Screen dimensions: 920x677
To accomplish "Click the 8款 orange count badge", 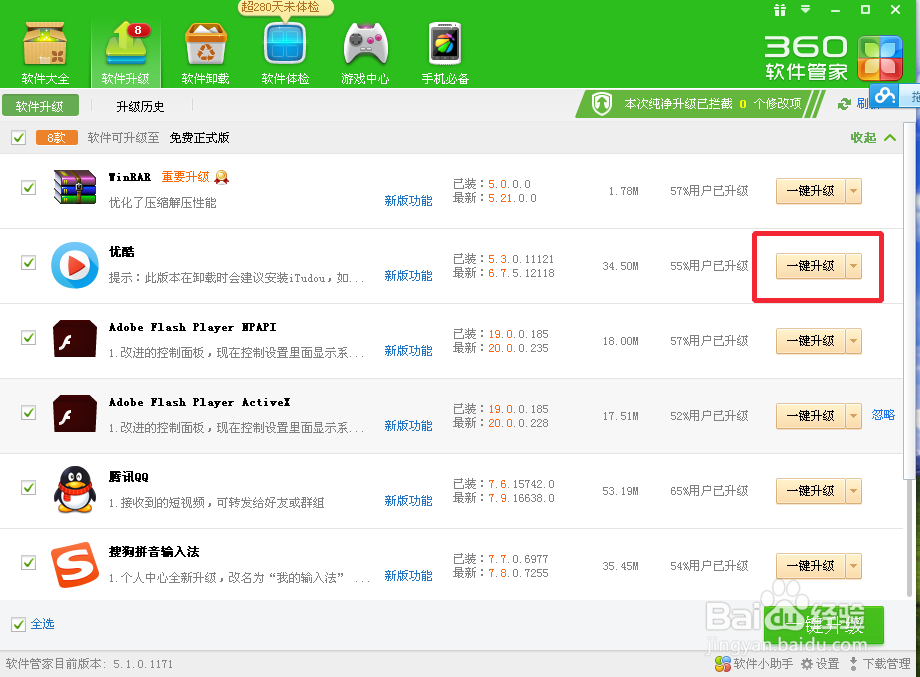I will click(x=56, y=138).
